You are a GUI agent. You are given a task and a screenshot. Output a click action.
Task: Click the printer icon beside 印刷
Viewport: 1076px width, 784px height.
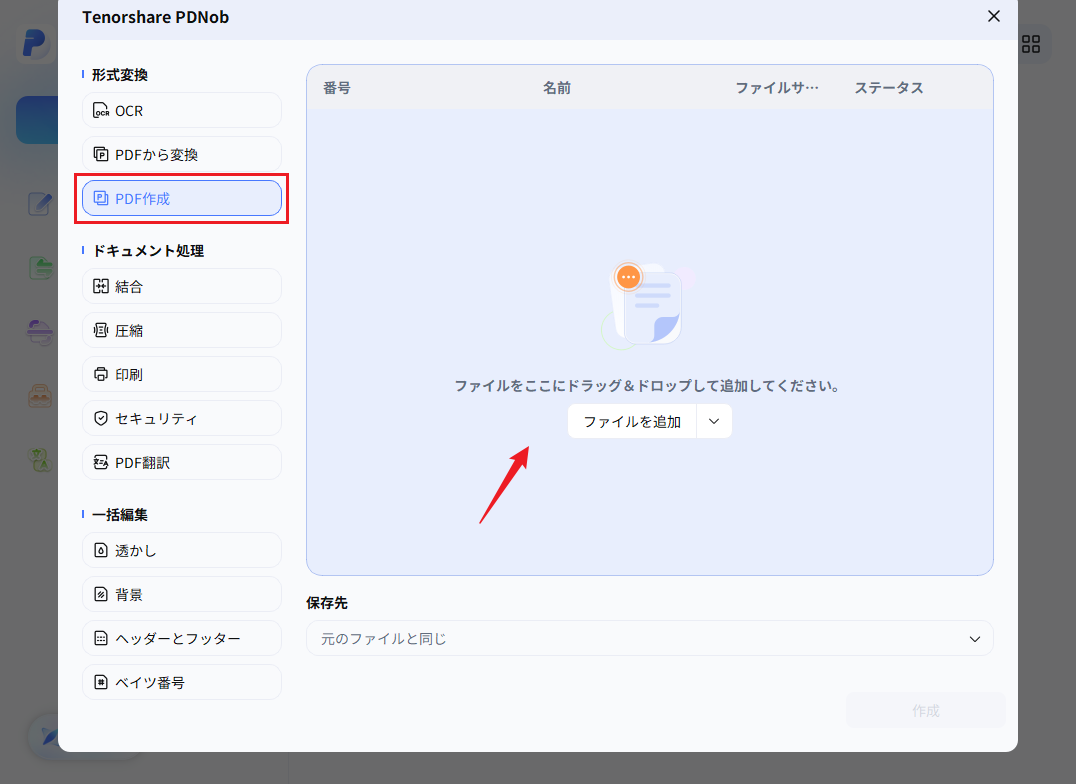(x=101, y=374)
